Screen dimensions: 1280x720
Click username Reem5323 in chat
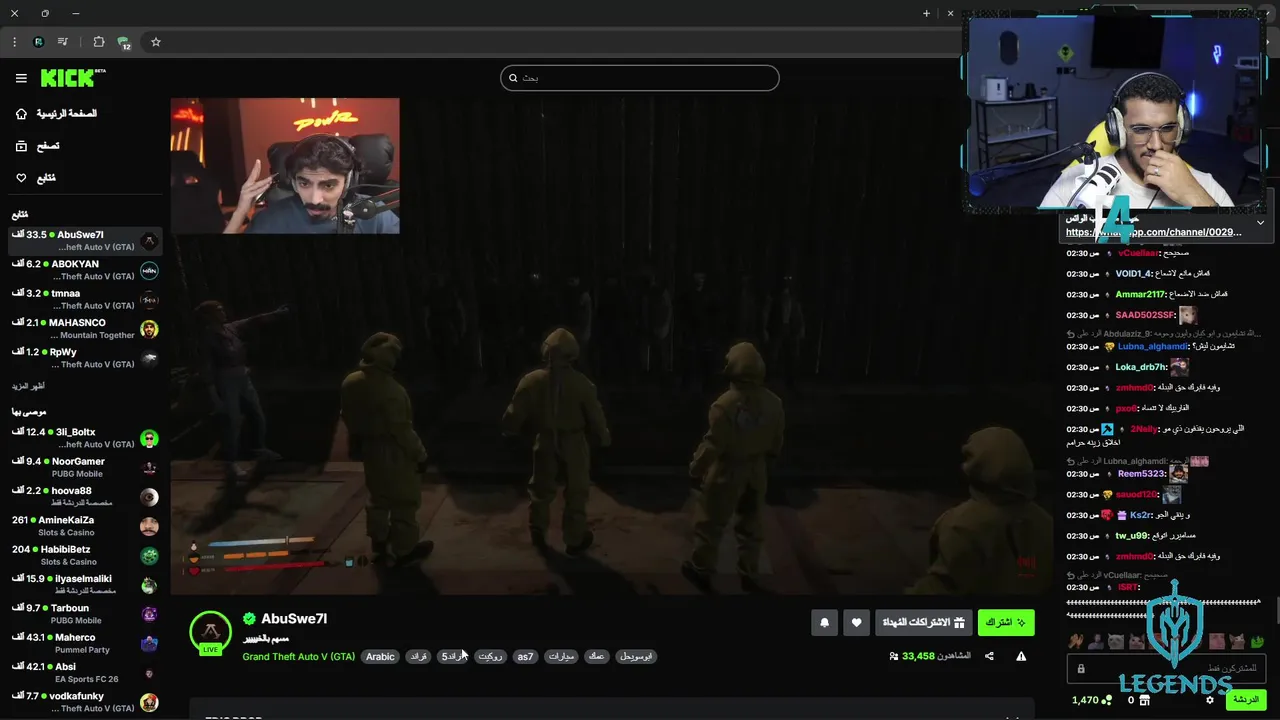[1141, 474]
